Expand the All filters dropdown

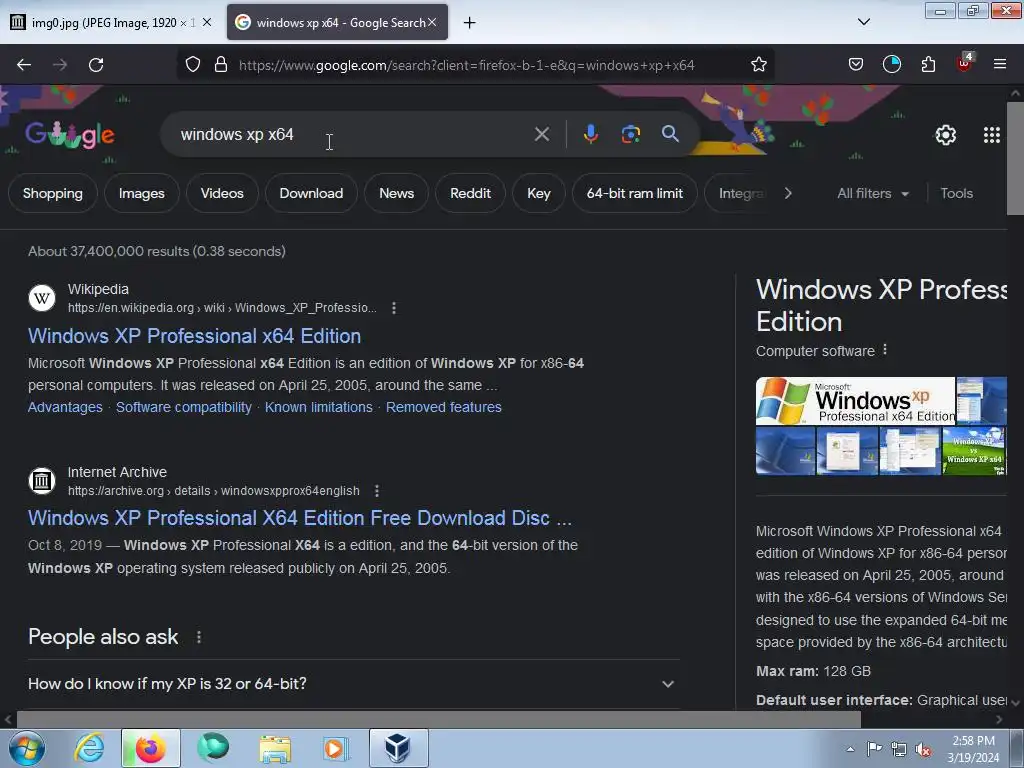[x=872, y=193]
